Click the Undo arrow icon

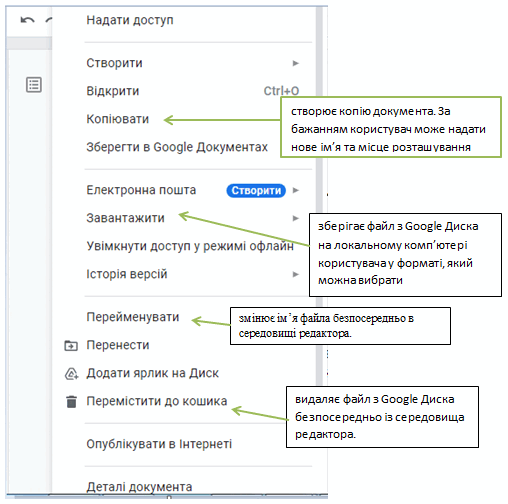coord(27,20)
